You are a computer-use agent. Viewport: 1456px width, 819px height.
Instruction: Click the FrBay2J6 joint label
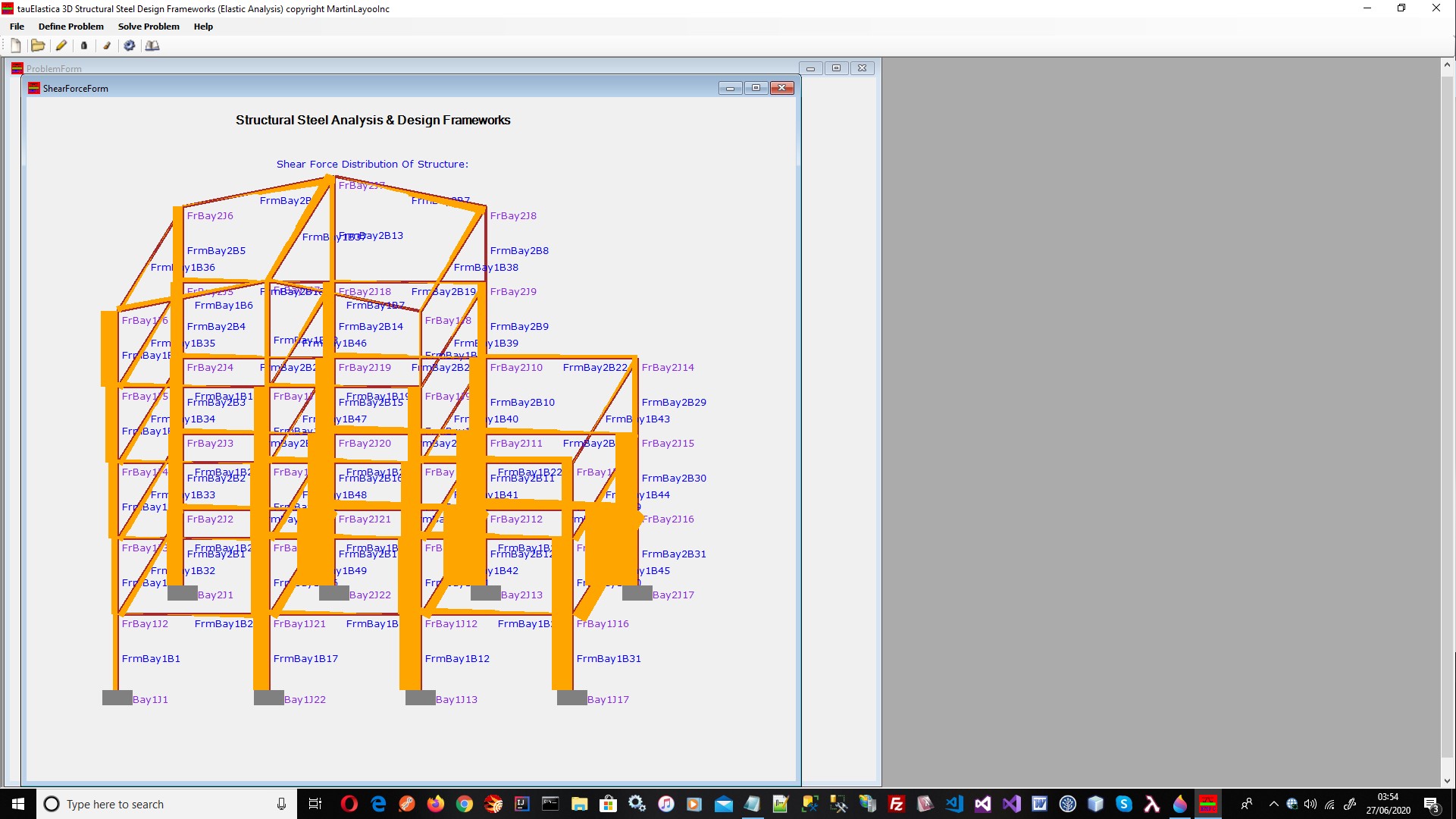pos(210,215)
